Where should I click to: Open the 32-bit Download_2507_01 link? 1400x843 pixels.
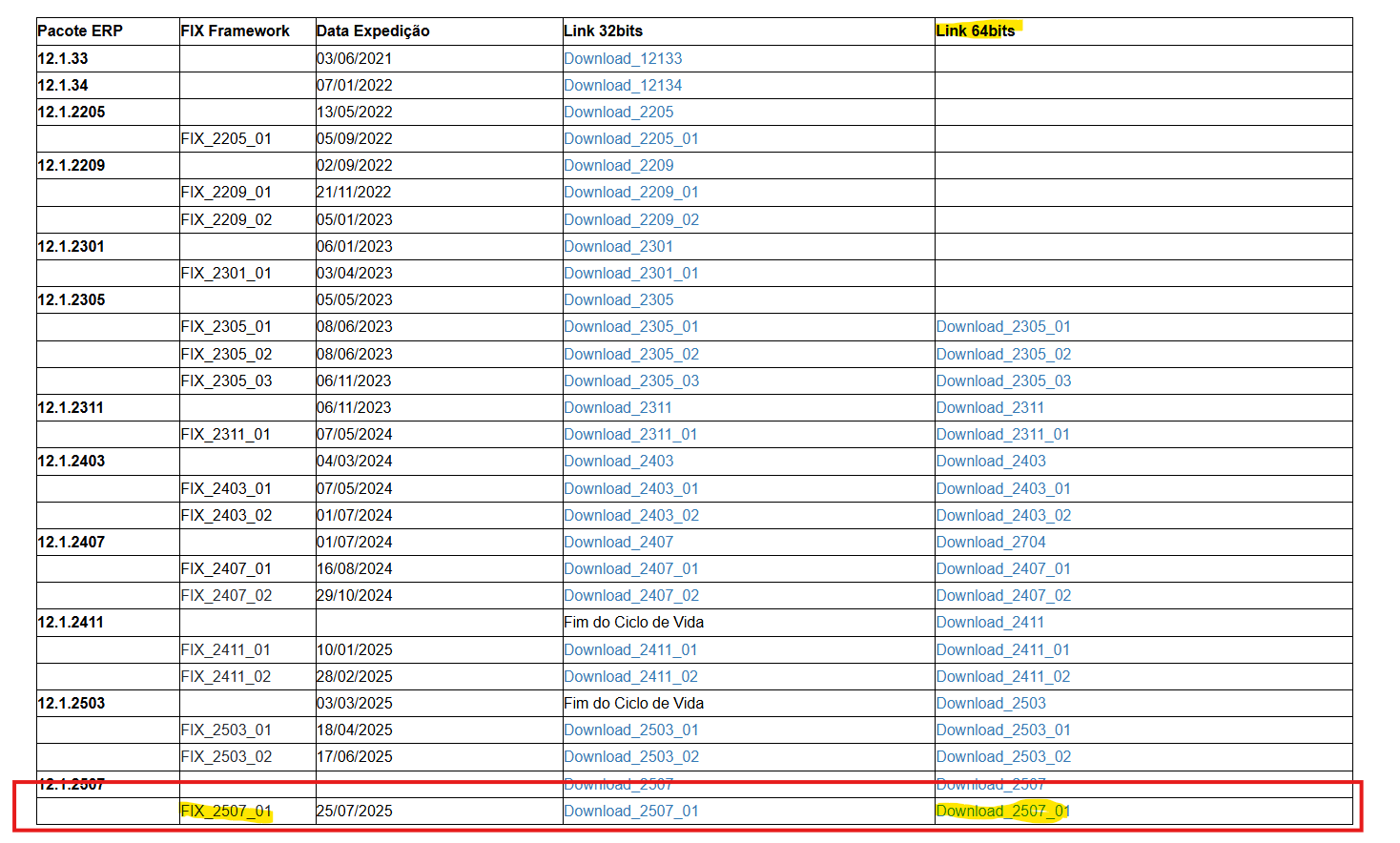pos(630,811)
